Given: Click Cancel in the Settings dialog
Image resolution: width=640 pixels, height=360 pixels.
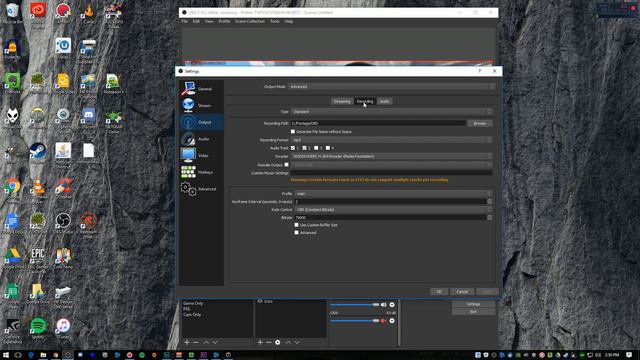Looking at the screenshot, I should tap(462, 291).
